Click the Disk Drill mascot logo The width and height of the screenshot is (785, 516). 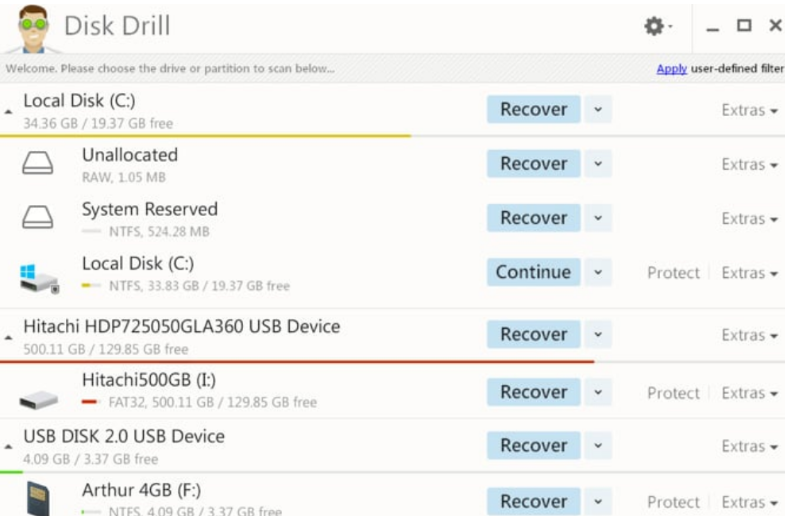coord(27,29)
